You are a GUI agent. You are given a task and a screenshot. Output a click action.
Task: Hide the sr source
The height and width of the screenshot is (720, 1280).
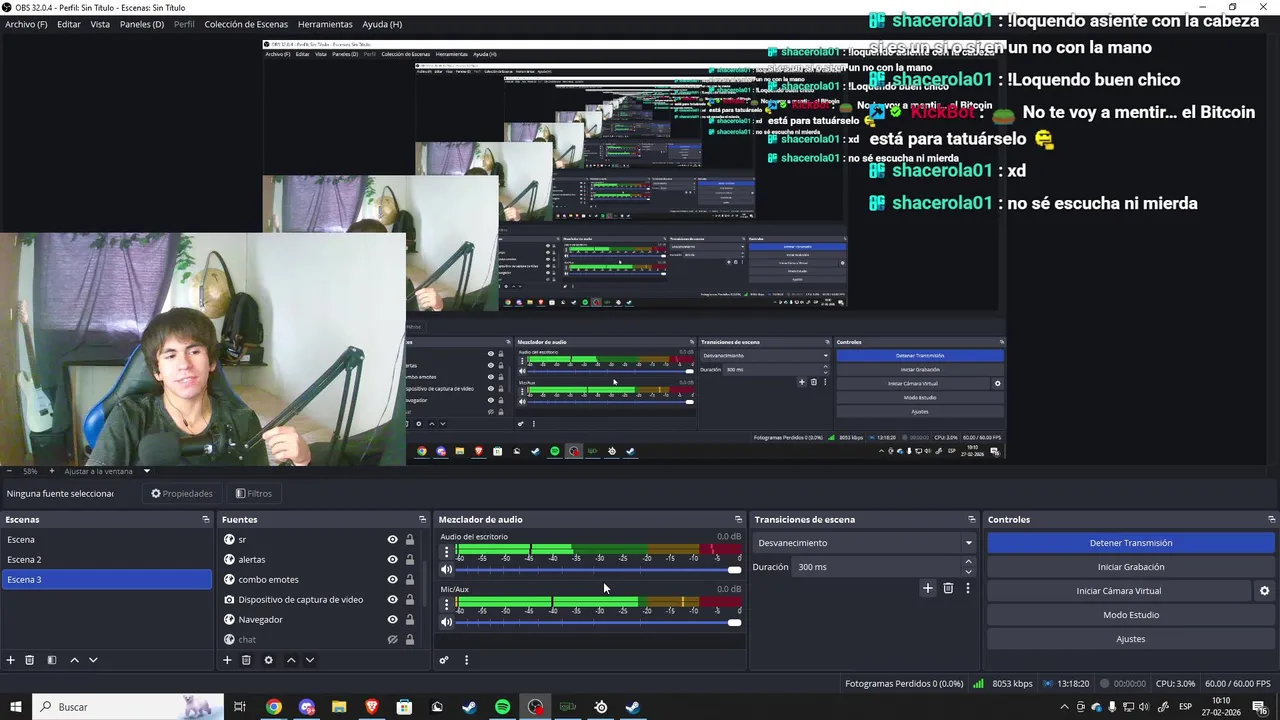[392, 540]
